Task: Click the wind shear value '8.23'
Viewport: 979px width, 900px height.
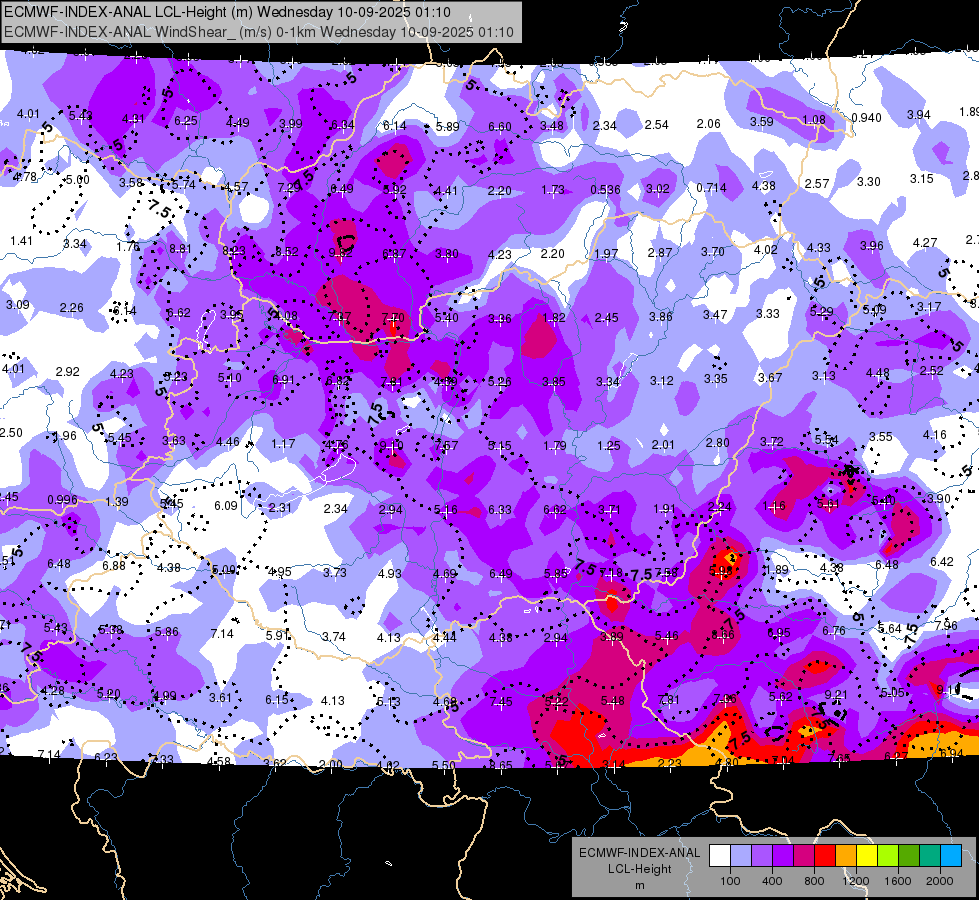Action: pos(234,251)
